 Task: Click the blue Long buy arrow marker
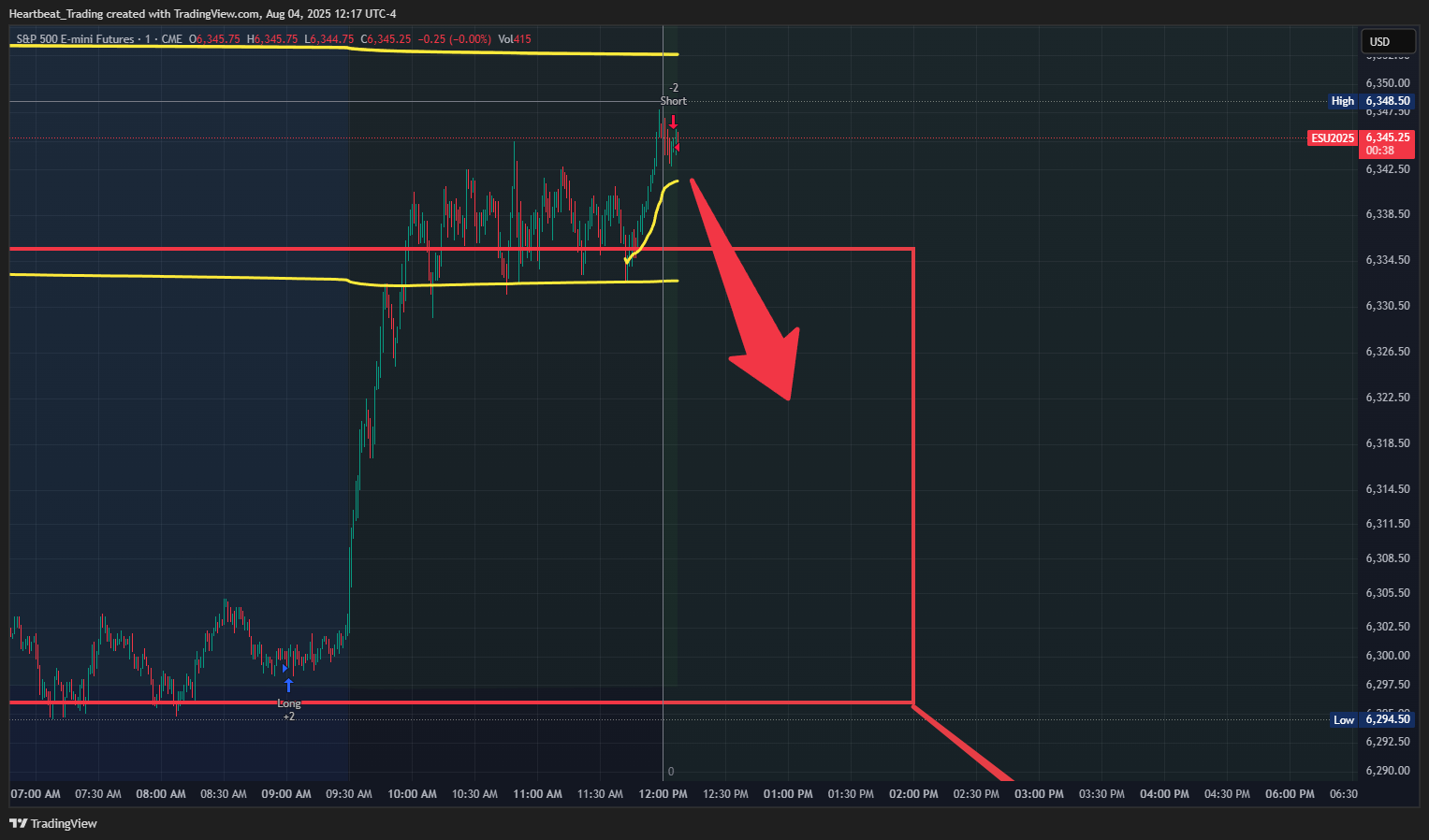288,685
